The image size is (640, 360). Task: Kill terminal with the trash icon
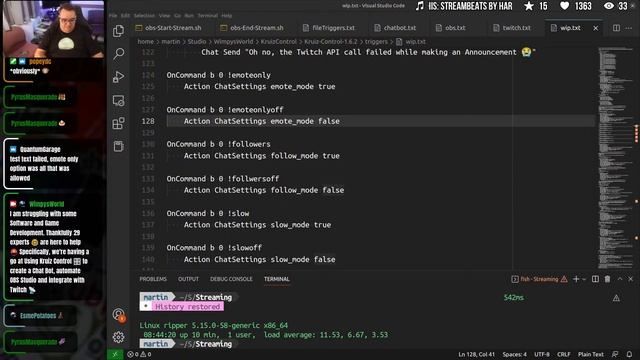point(607,279)
